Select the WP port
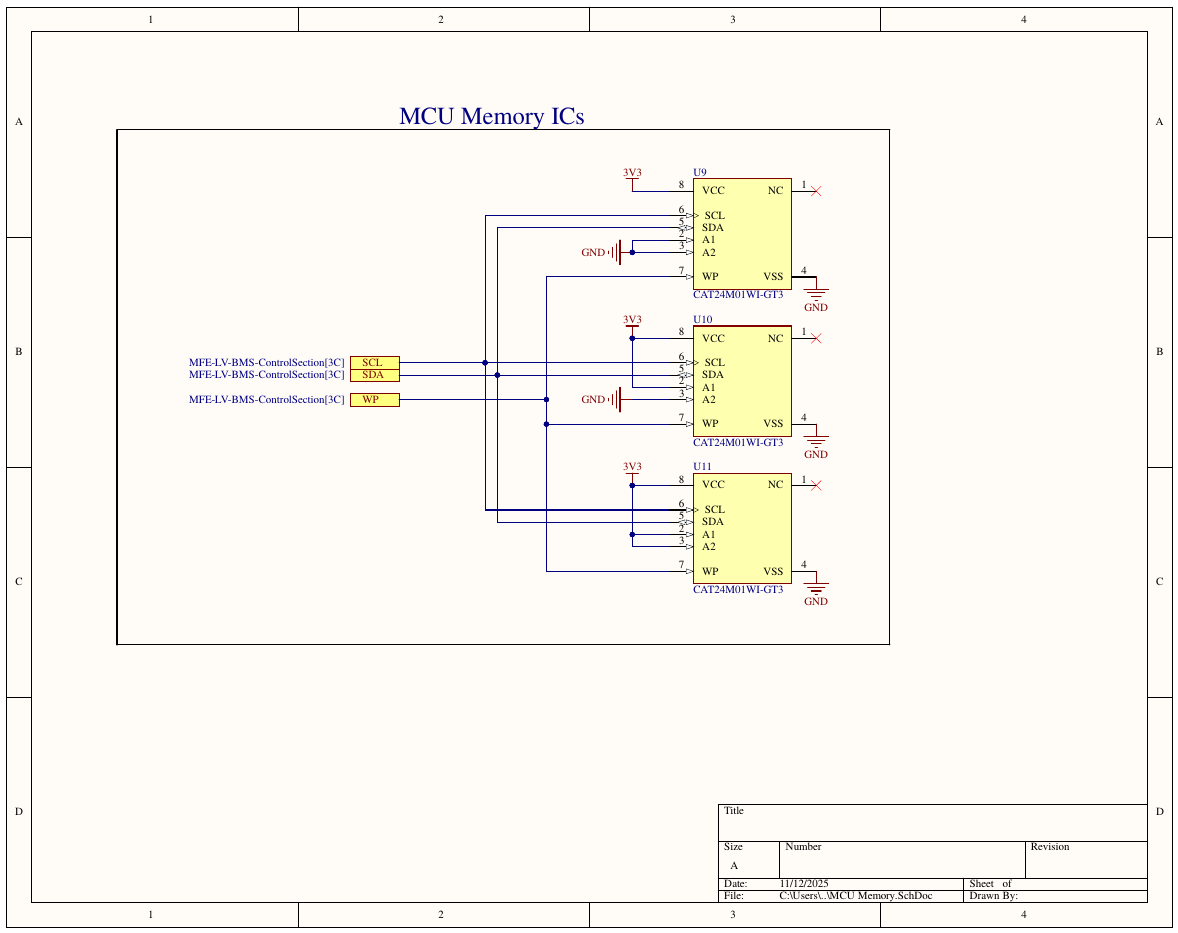 pyautogui.click(x=375, y=400)
